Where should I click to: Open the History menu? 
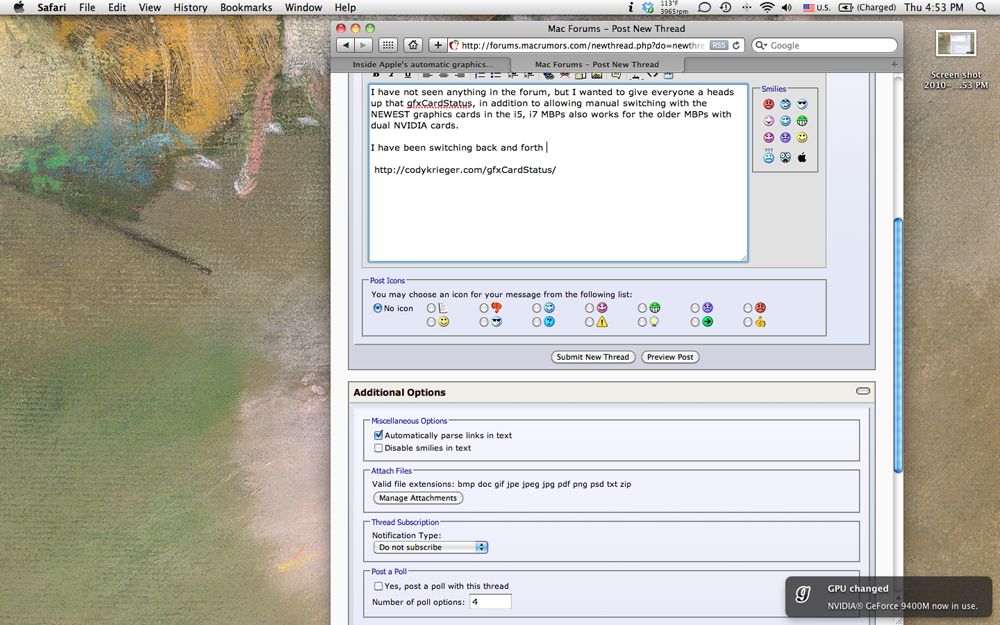point(190,8)
